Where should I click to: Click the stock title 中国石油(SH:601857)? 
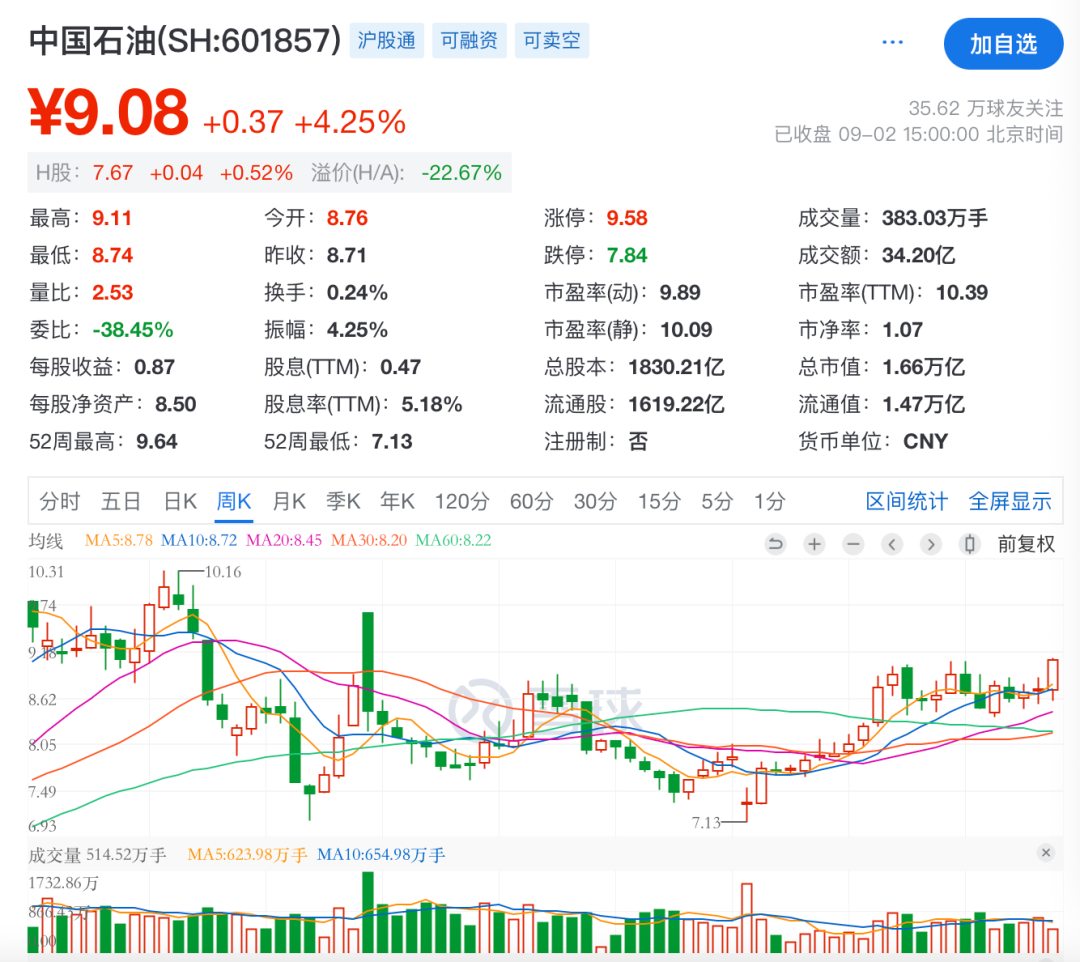pos(185,41)
